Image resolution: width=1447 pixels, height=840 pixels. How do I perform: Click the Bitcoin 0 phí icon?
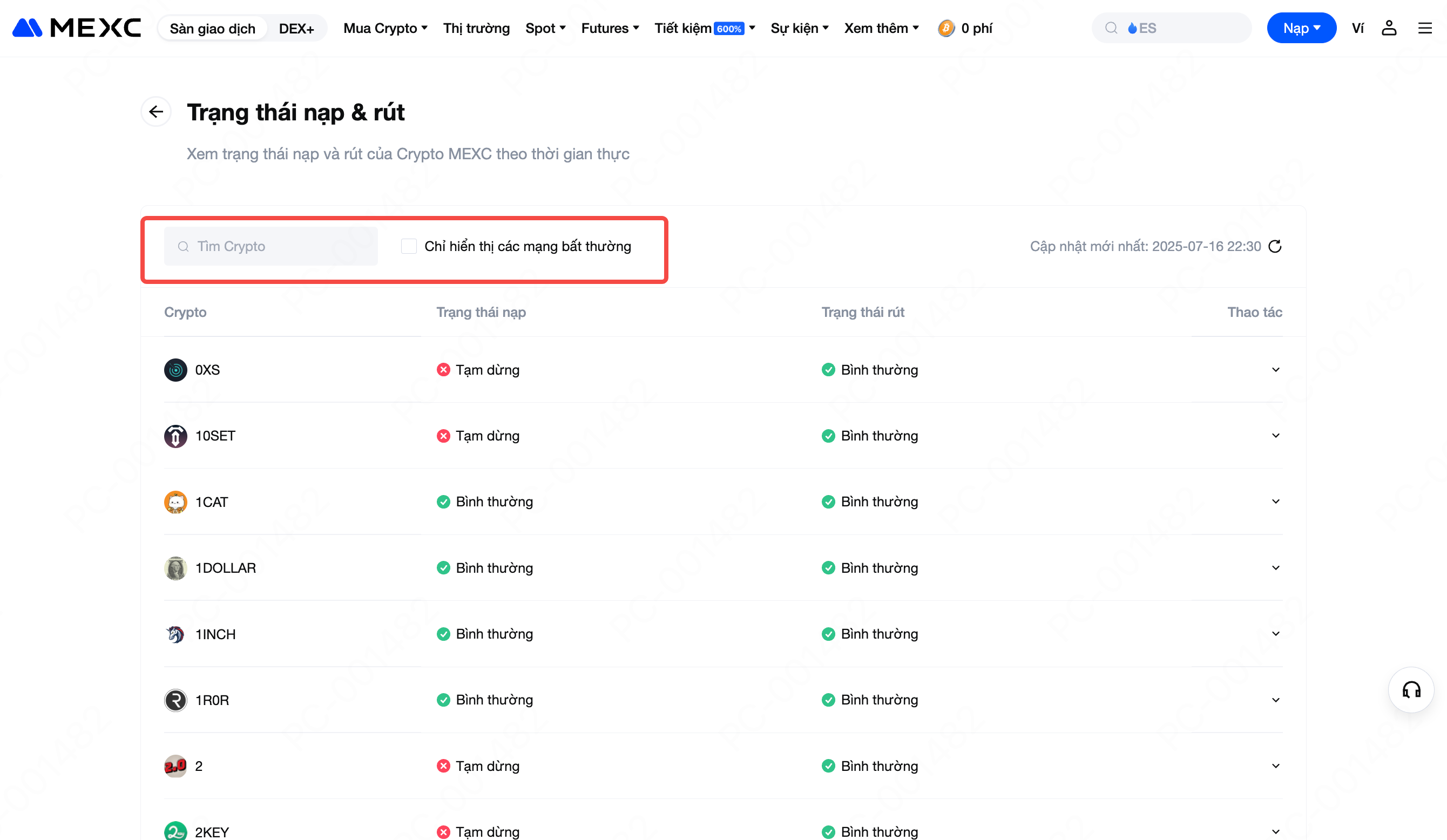tap(946, 28)
